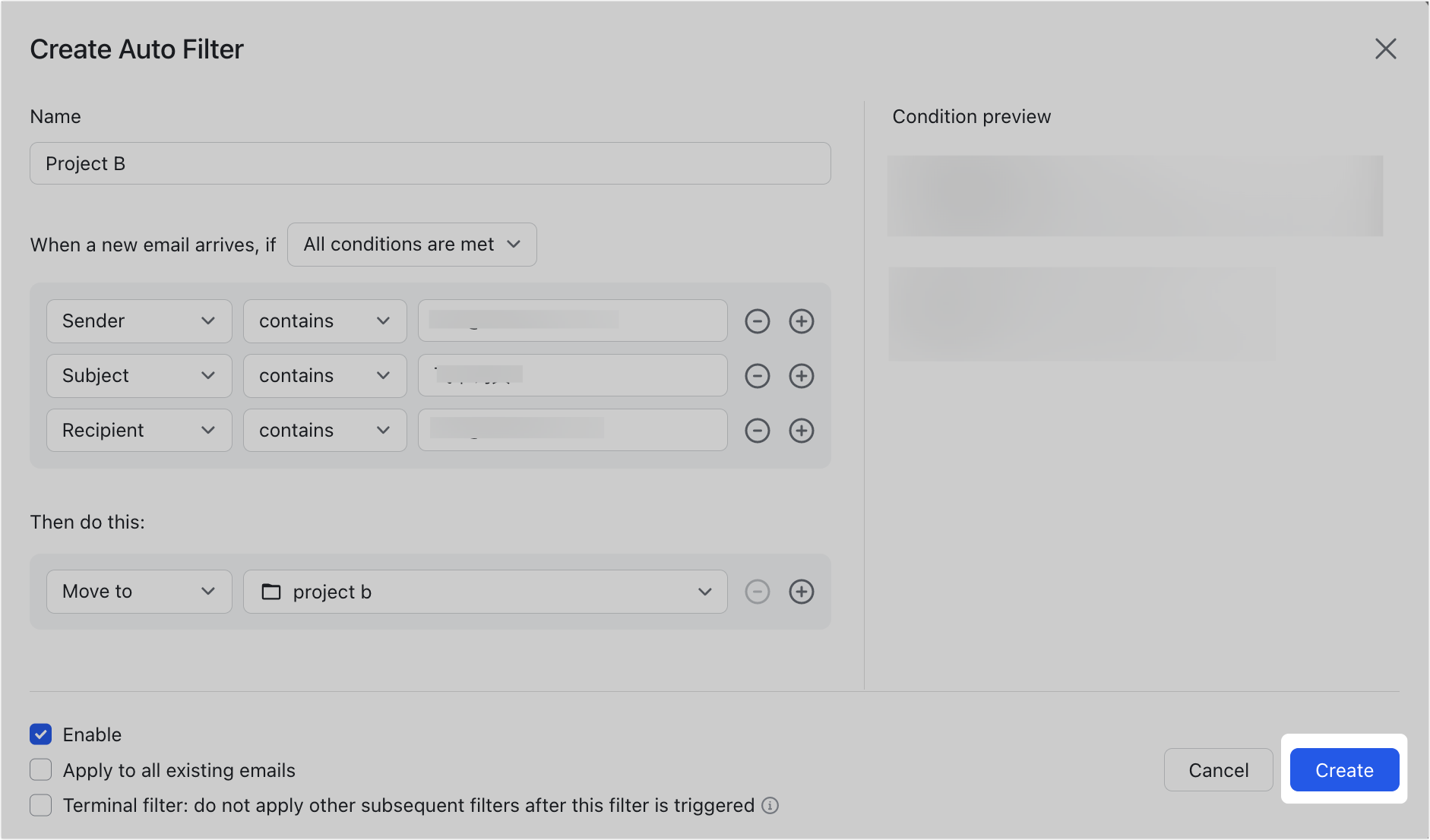Edit the filter Name field
Viewport: 1430px width, 840px height.
pyautogui.click(x=429, y=163)
